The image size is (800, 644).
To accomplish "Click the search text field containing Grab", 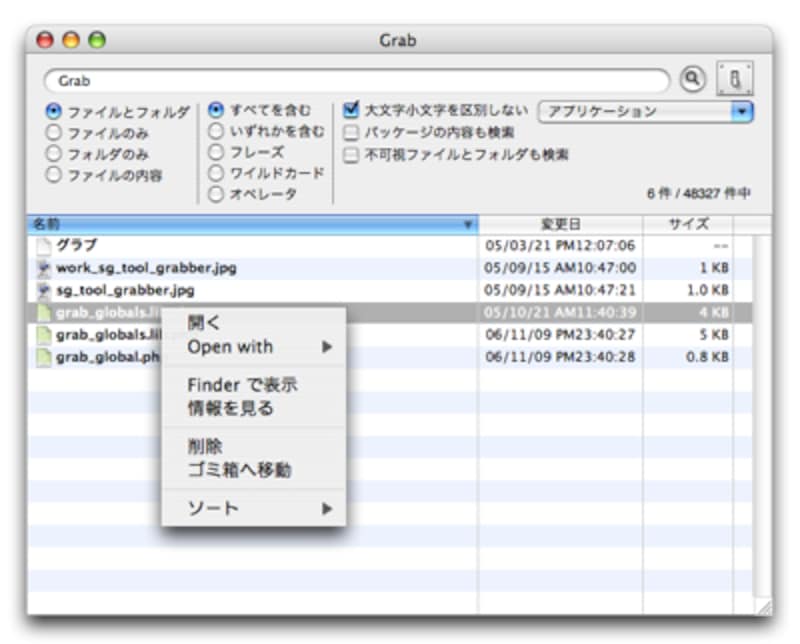I will pyautogui.click(x=355, y=80).
